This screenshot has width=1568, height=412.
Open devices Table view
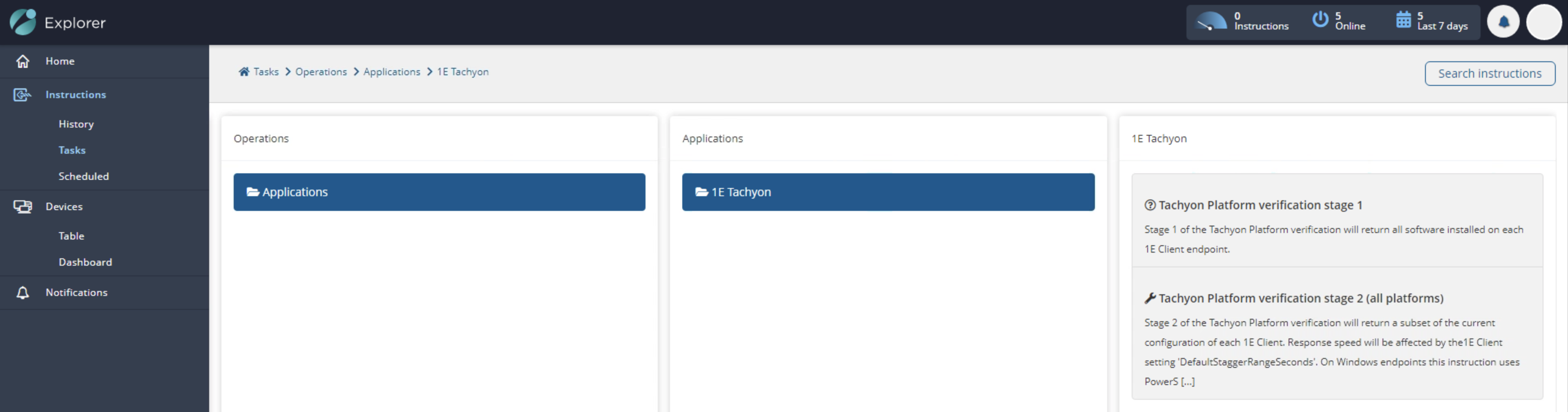pyautogui.click(x=71, y=235)
